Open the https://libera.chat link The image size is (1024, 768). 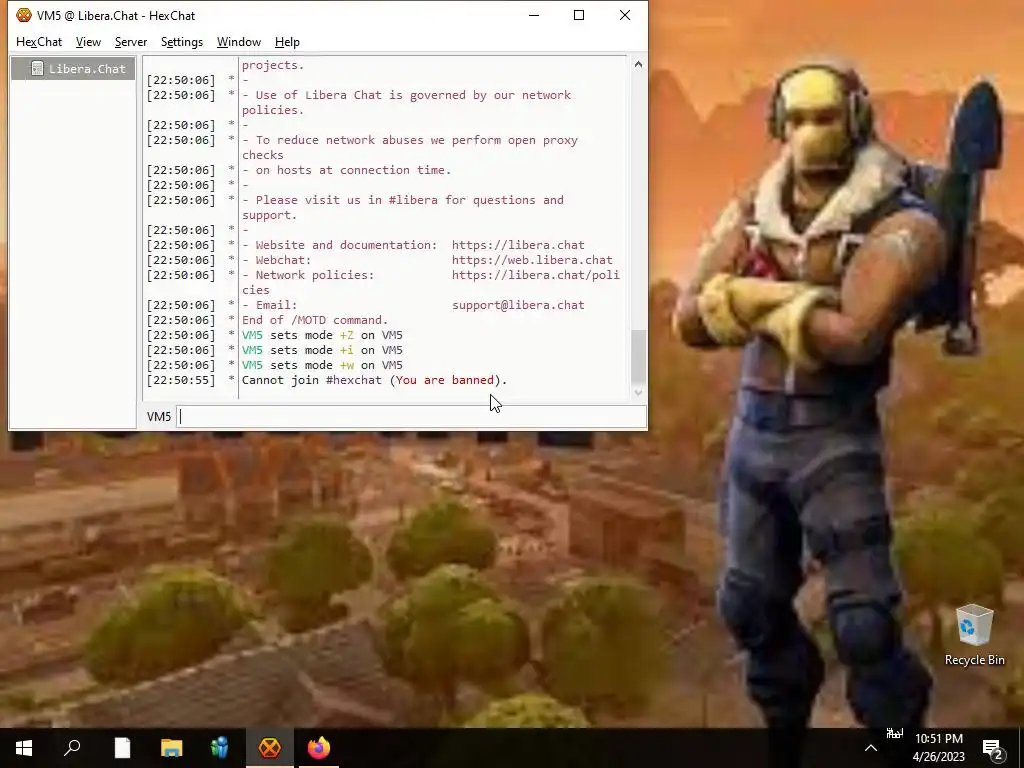[518, 245]
